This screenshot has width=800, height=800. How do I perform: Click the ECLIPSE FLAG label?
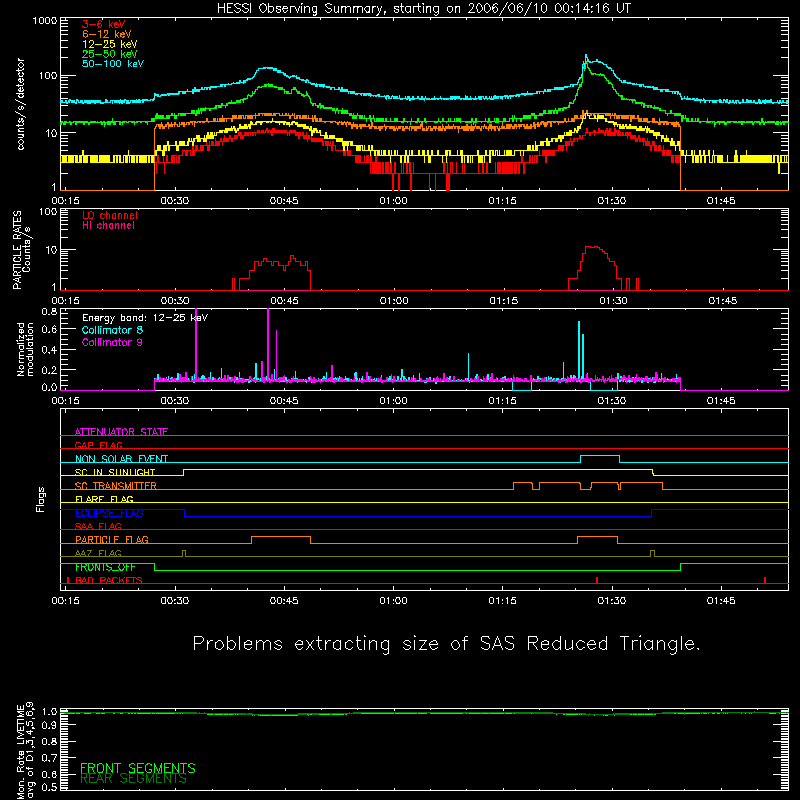tap(109, 513)
